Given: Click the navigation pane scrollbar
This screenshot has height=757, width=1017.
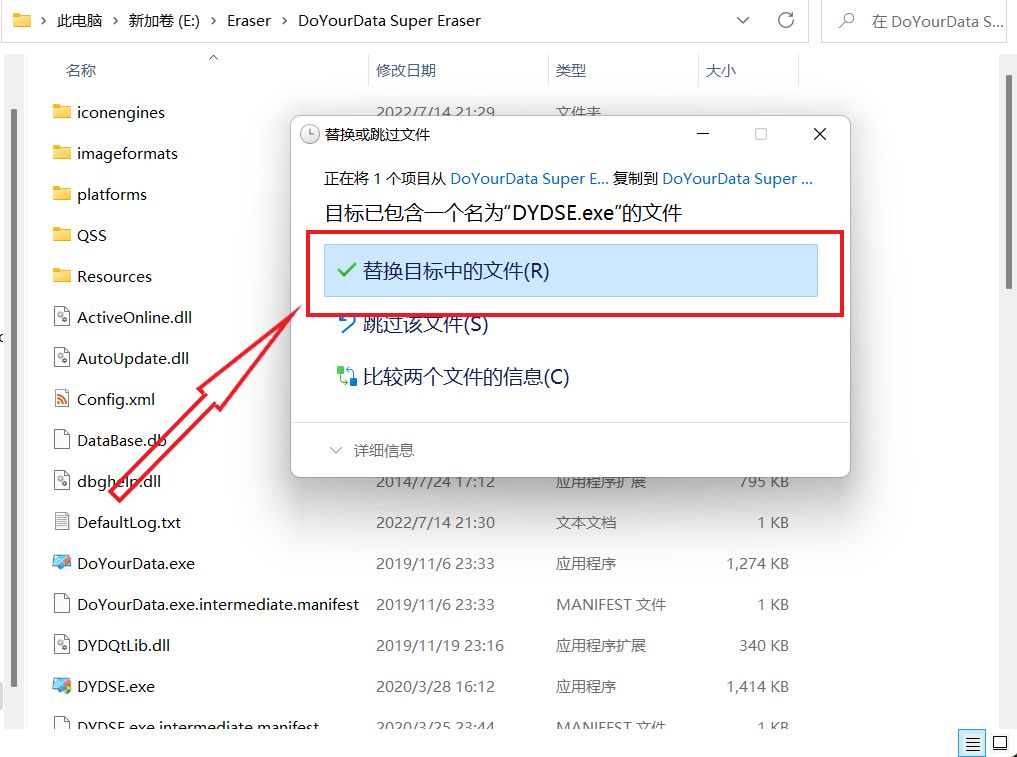Looking at the screenshot, I should (x=14, y=396).
